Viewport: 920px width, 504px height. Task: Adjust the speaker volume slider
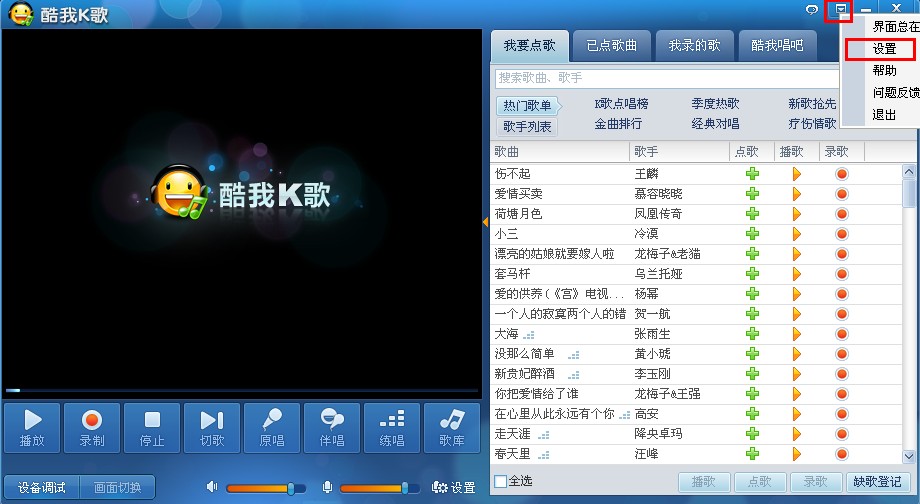[x=266, y=488]
